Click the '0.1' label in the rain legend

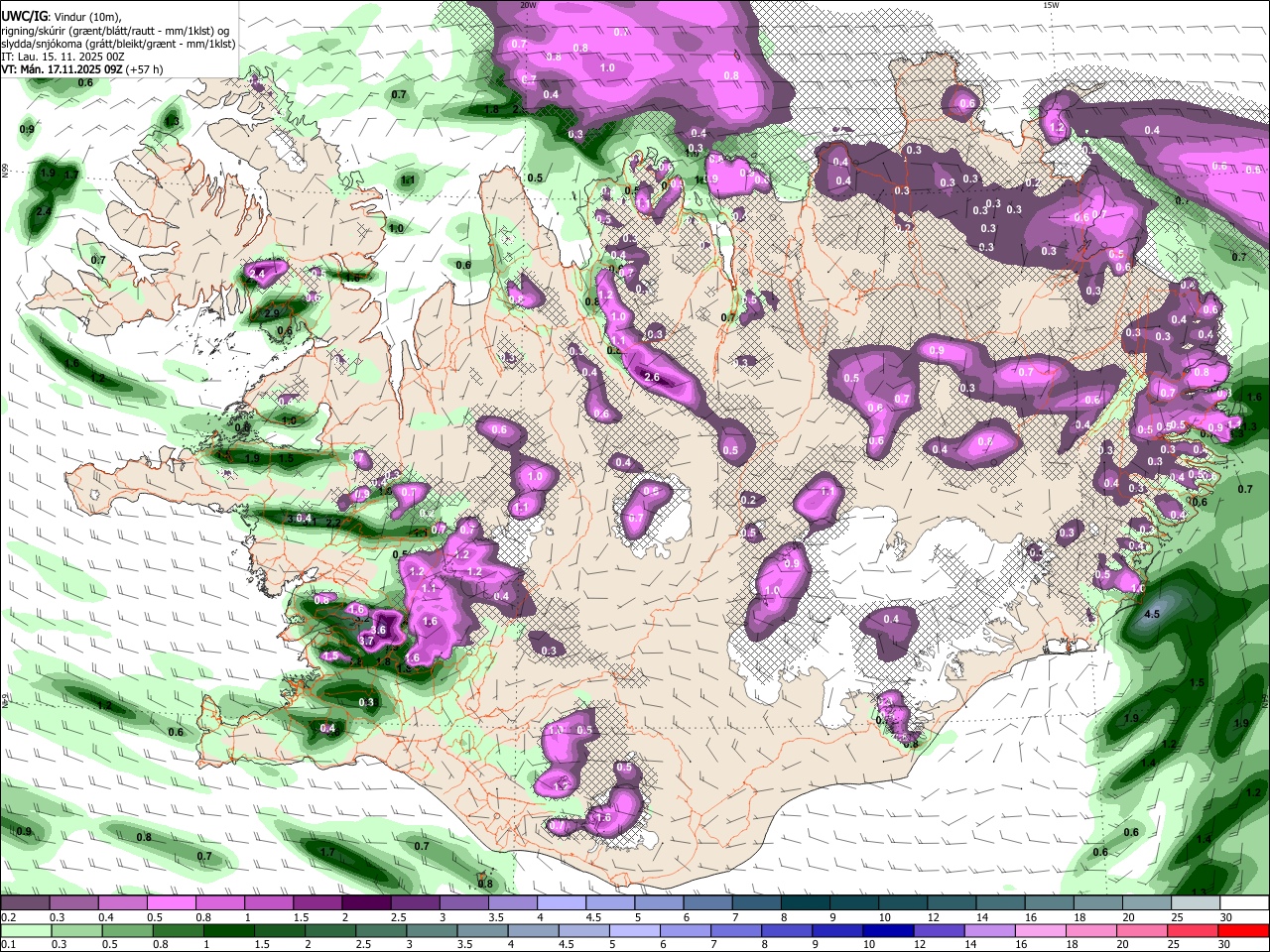coord(9,944)
